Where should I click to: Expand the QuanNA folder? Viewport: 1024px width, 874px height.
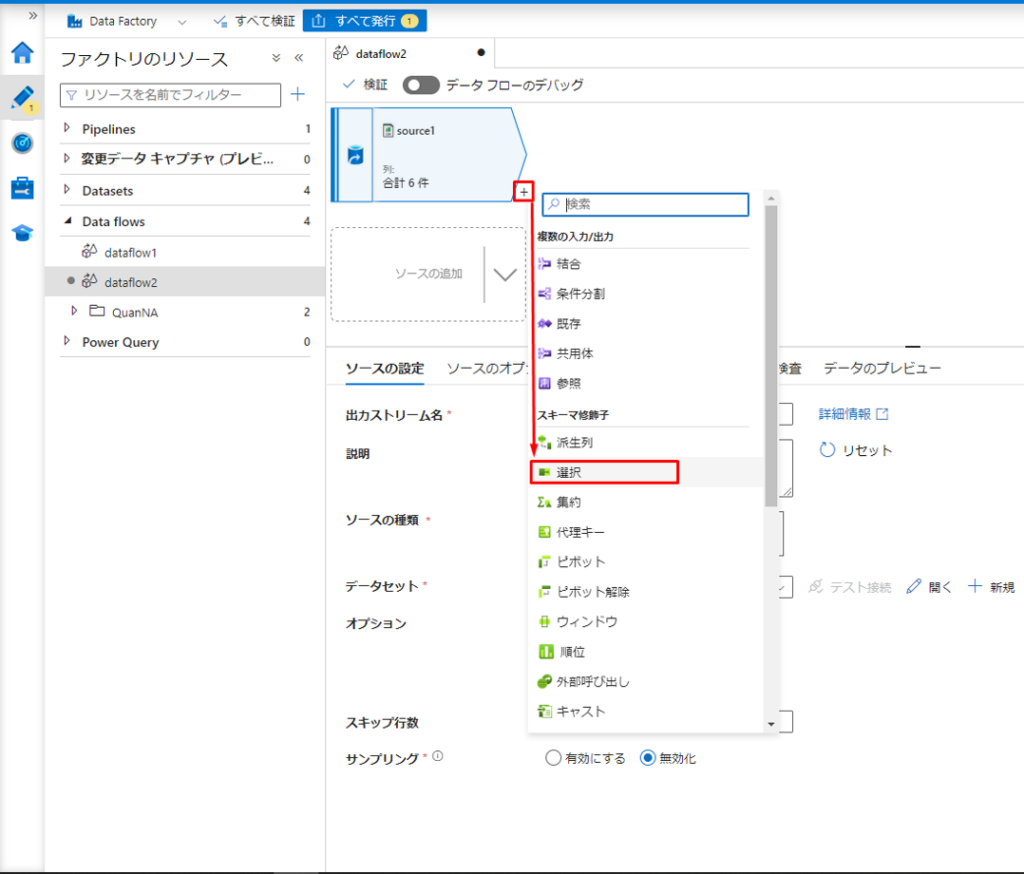tap(74, 312)
